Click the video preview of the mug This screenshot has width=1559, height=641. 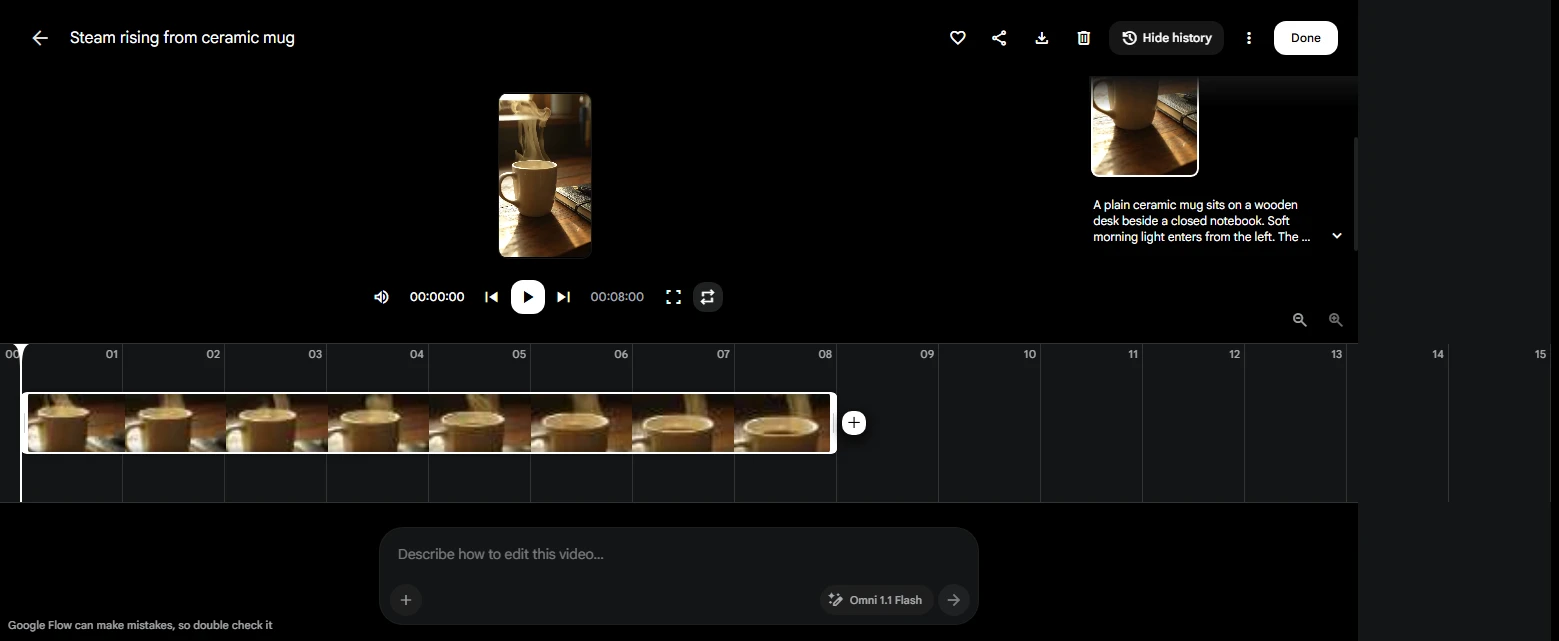point(545,176)
